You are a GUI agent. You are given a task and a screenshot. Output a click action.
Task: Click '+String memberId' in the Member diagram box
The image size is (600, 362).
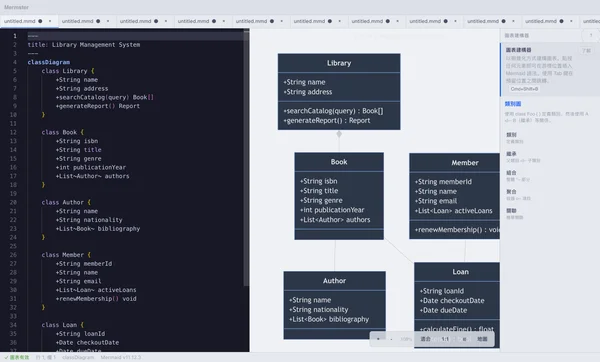[443, 182]
